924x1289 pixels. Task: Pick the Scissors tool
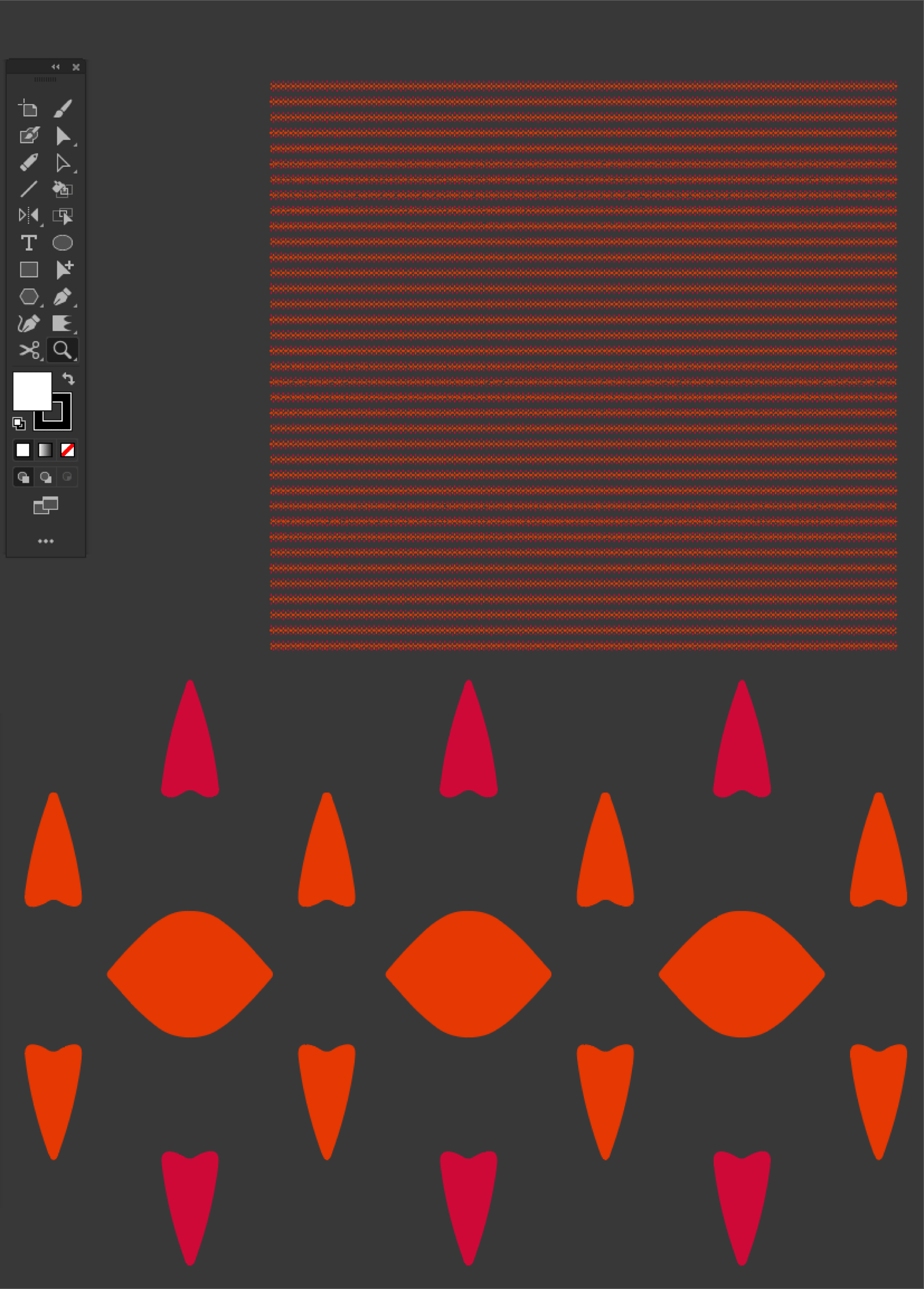click(28, 350)
